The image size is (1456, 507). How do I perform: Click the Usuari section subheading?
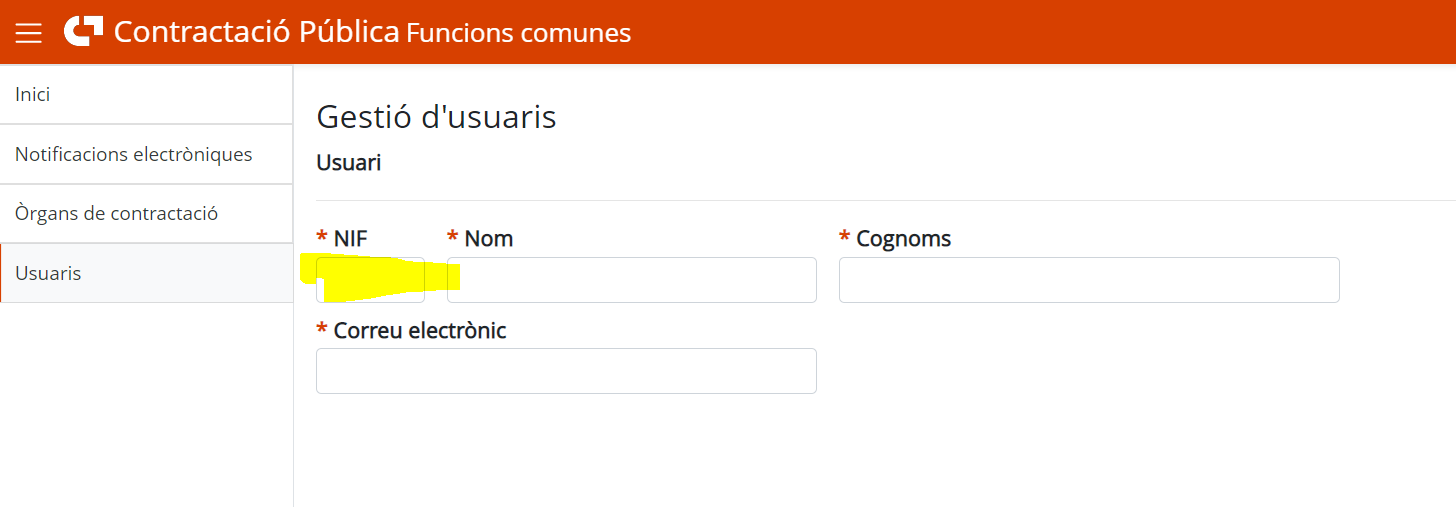click(x=349, y=162)
